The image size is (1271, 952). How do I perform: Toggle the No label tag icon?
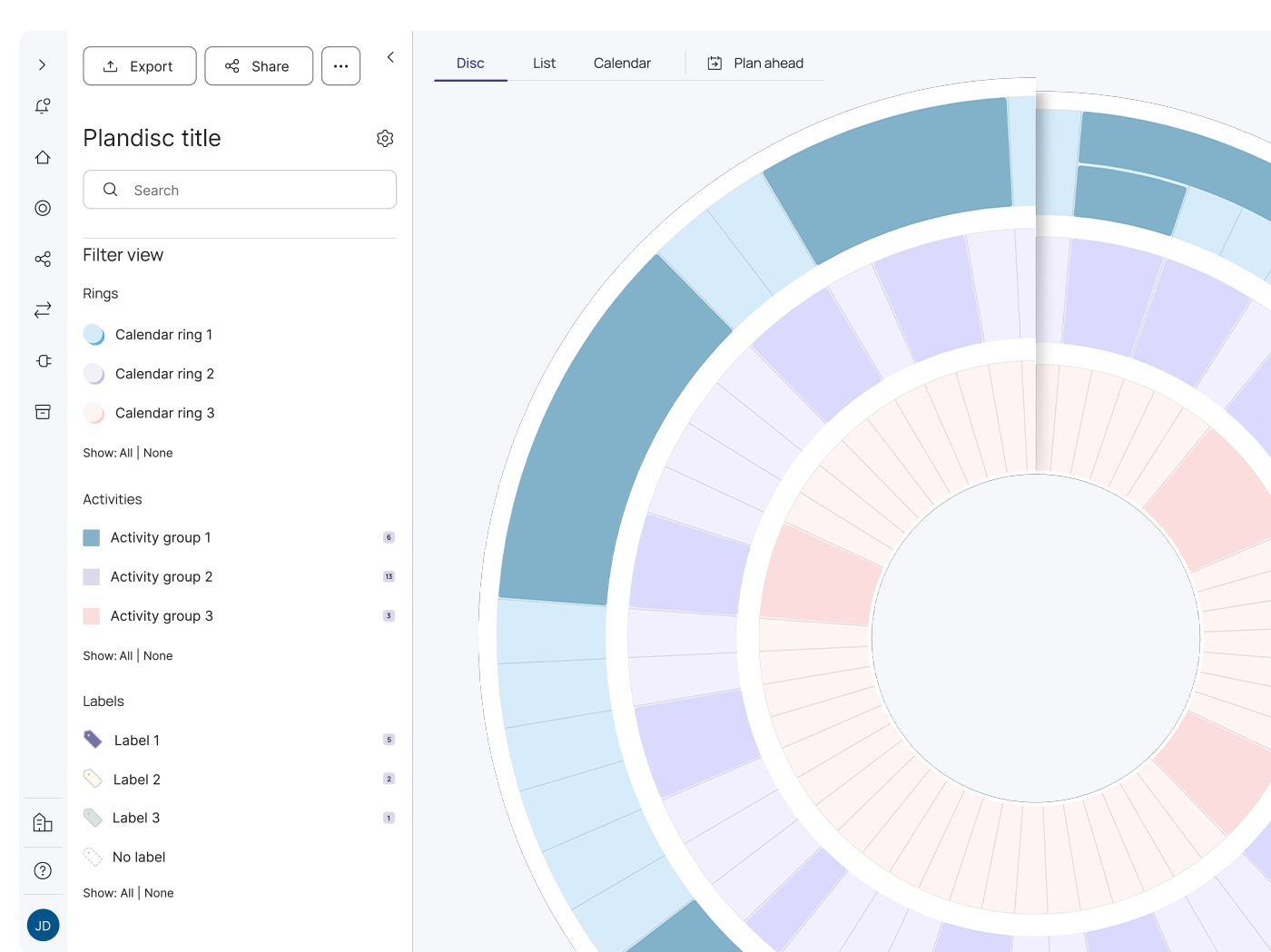point(93,857)
